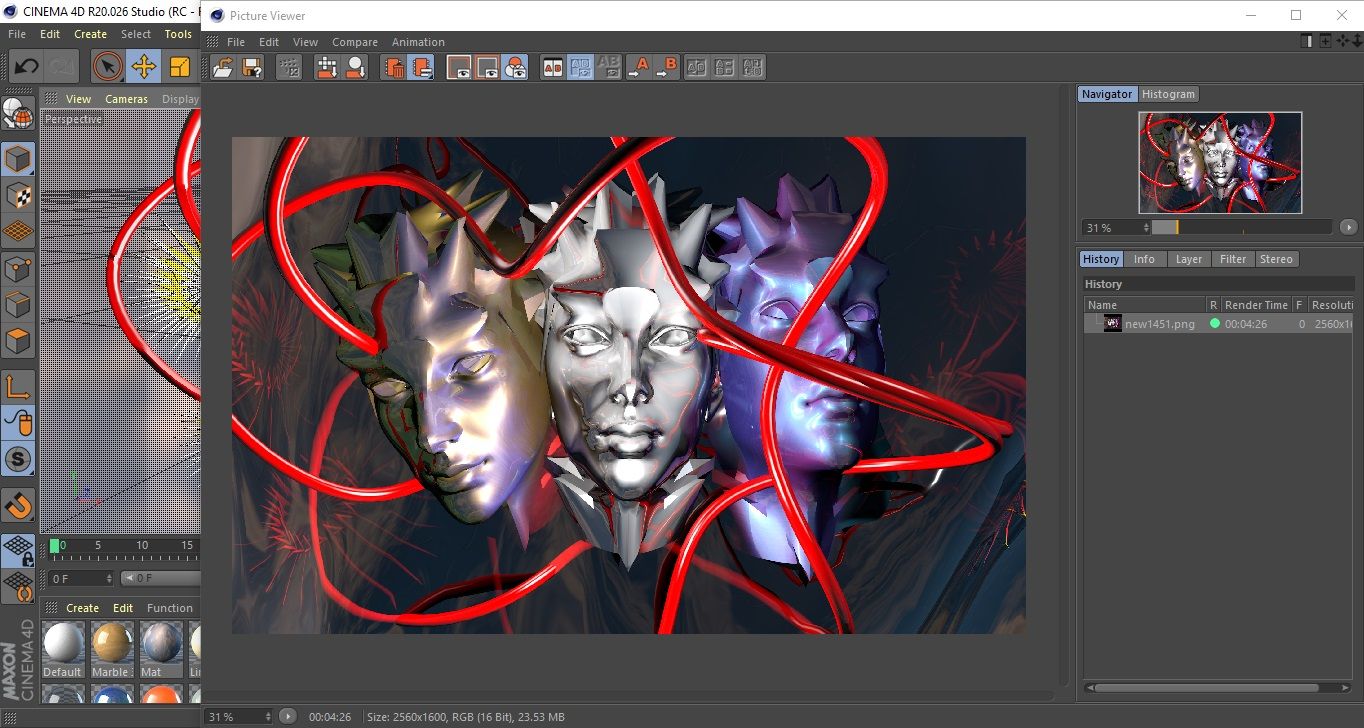Switch to the Histogram tab

(1168, 94)
